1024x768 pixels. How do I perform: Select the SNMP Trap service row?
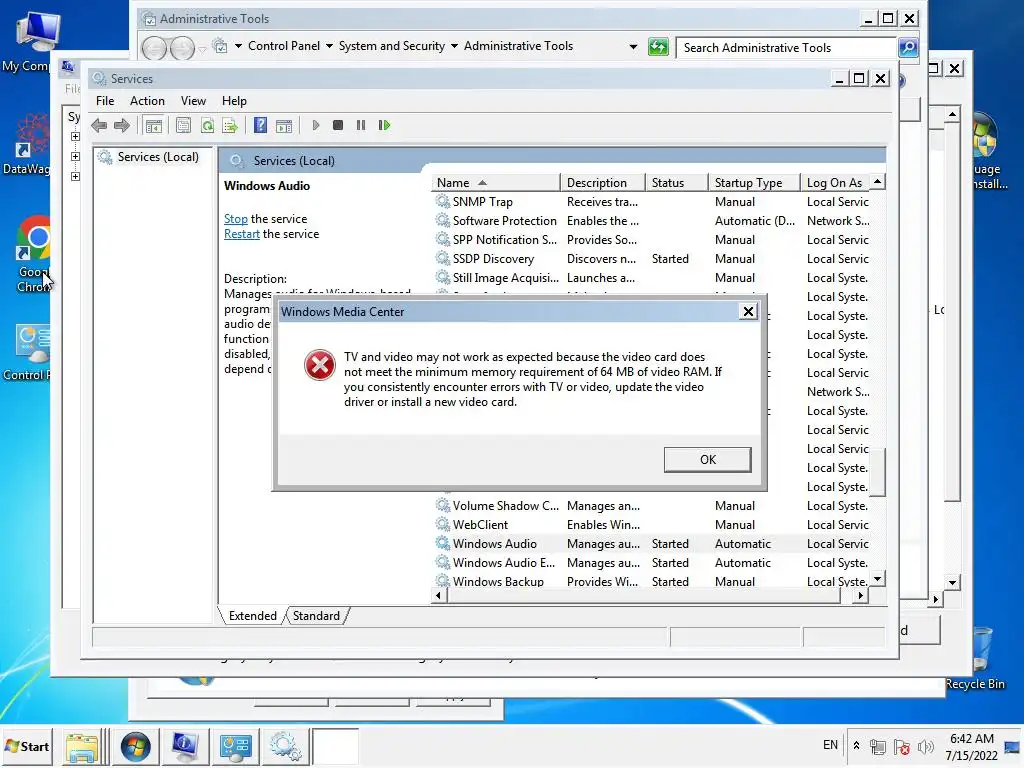pyautogui.click(x=651, y=202)
